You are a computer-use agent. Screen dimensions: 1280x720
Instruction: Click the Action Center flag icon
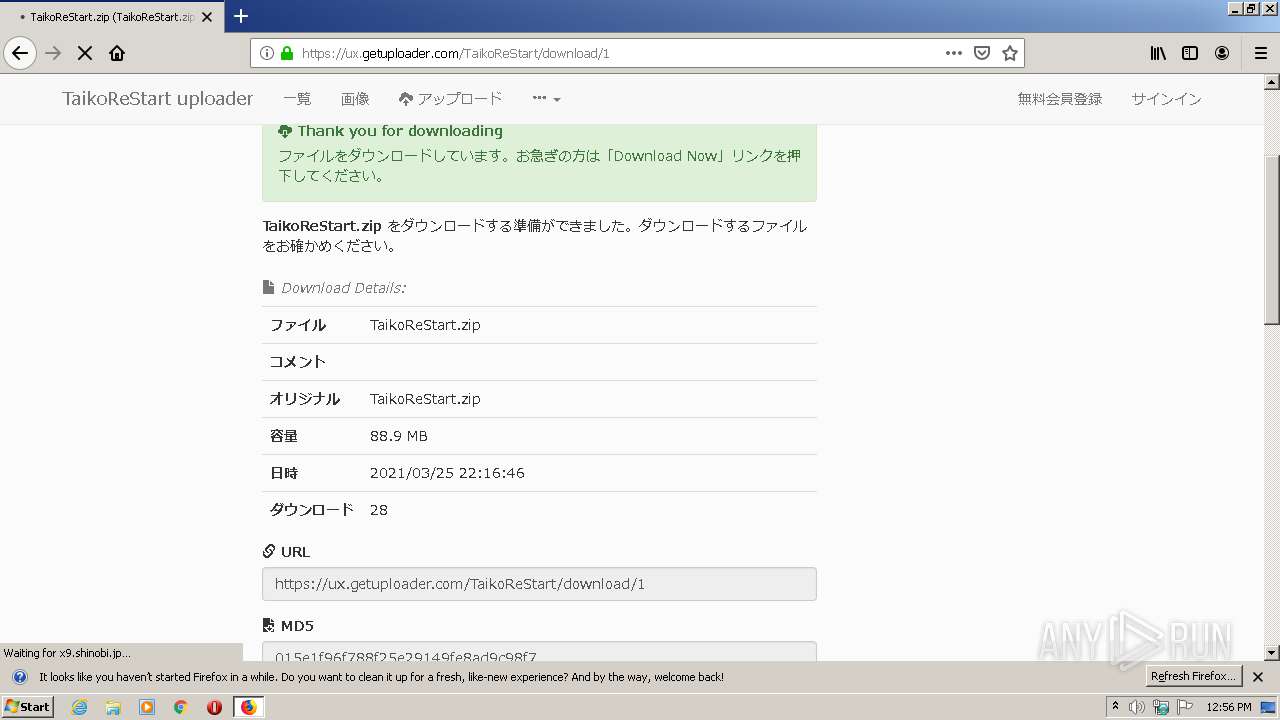click(1185, 707)
